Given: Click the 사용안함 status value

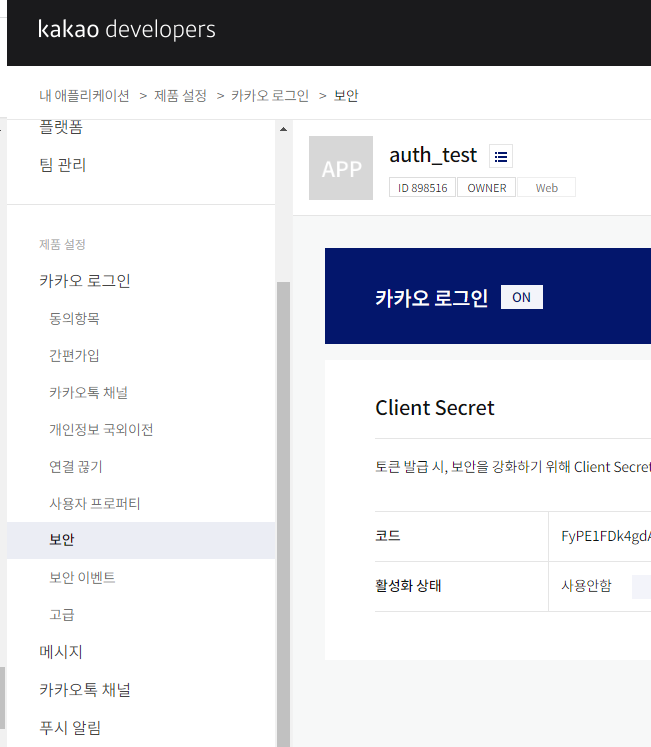Looking at the screenshot, I should coord(586,585).
